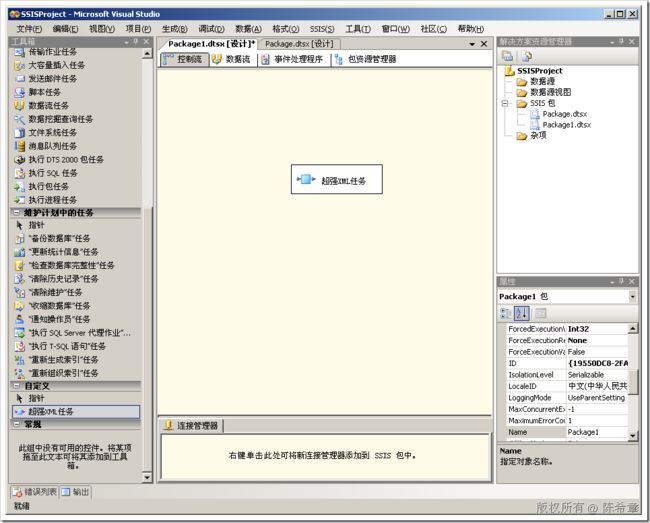
Task: Collapse the 自定义 toolbox group
Action: tap(17, 386)
